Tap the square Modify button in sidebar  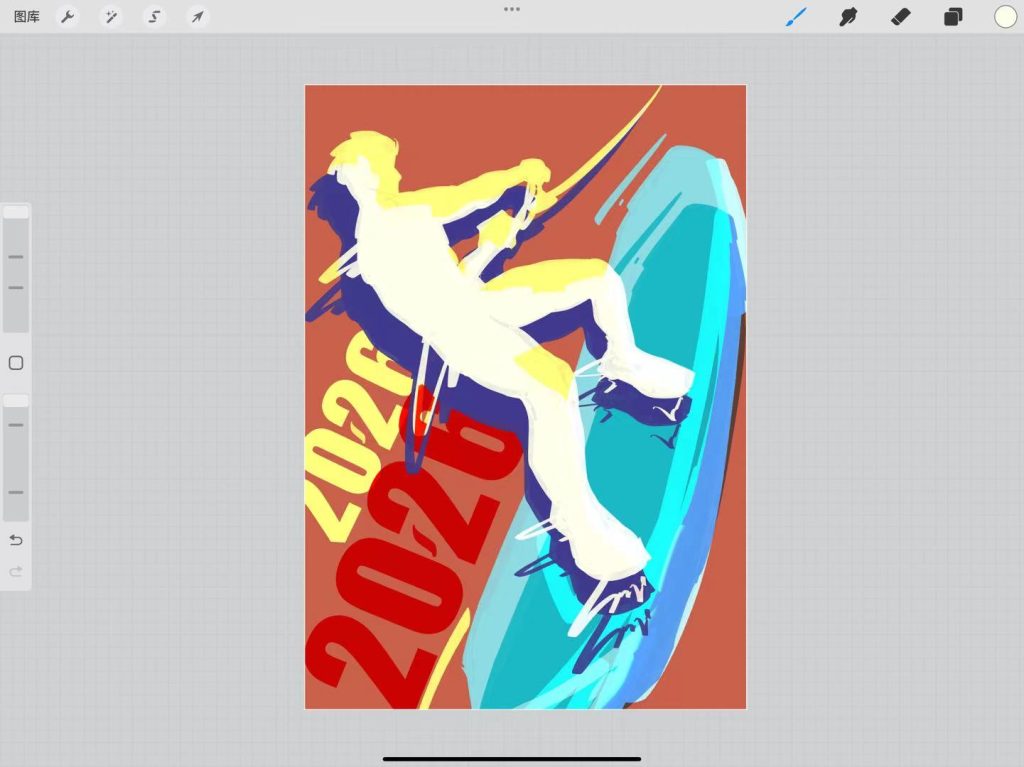click(x=16, y=363)
